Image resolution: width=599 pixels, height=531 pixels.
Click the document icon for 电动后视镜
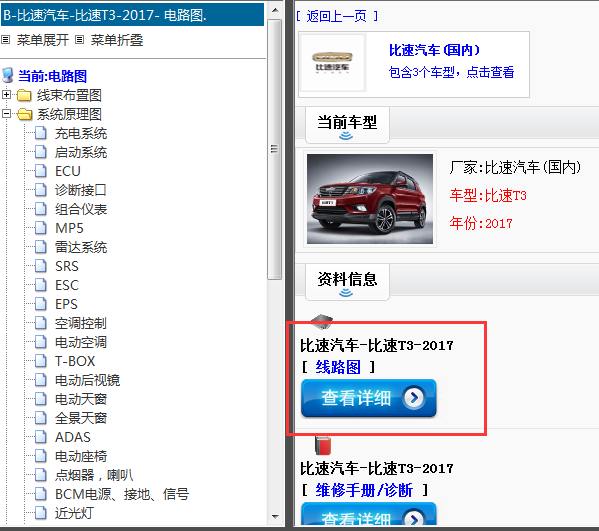coord(40,380)
